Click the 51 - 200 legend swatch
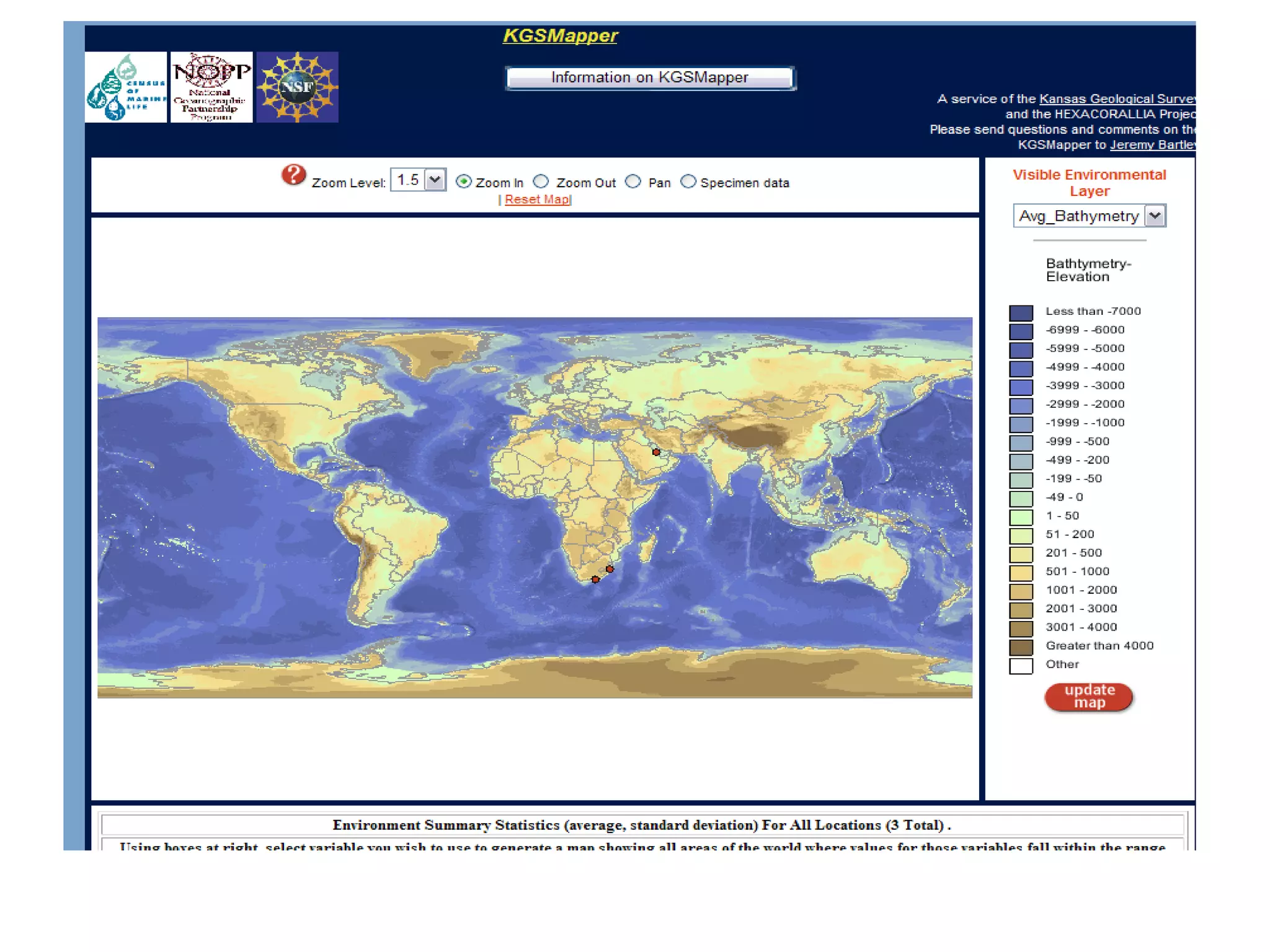 tap(1021, 535)
